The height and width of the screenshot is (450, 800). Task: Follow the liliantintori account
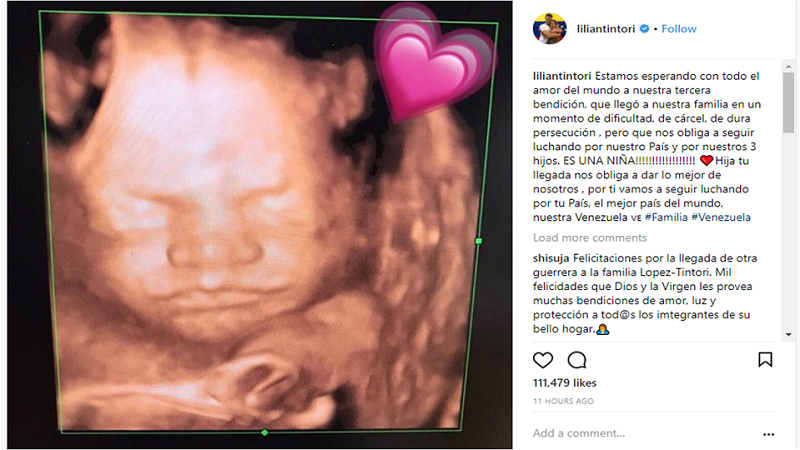coord(679,29)
